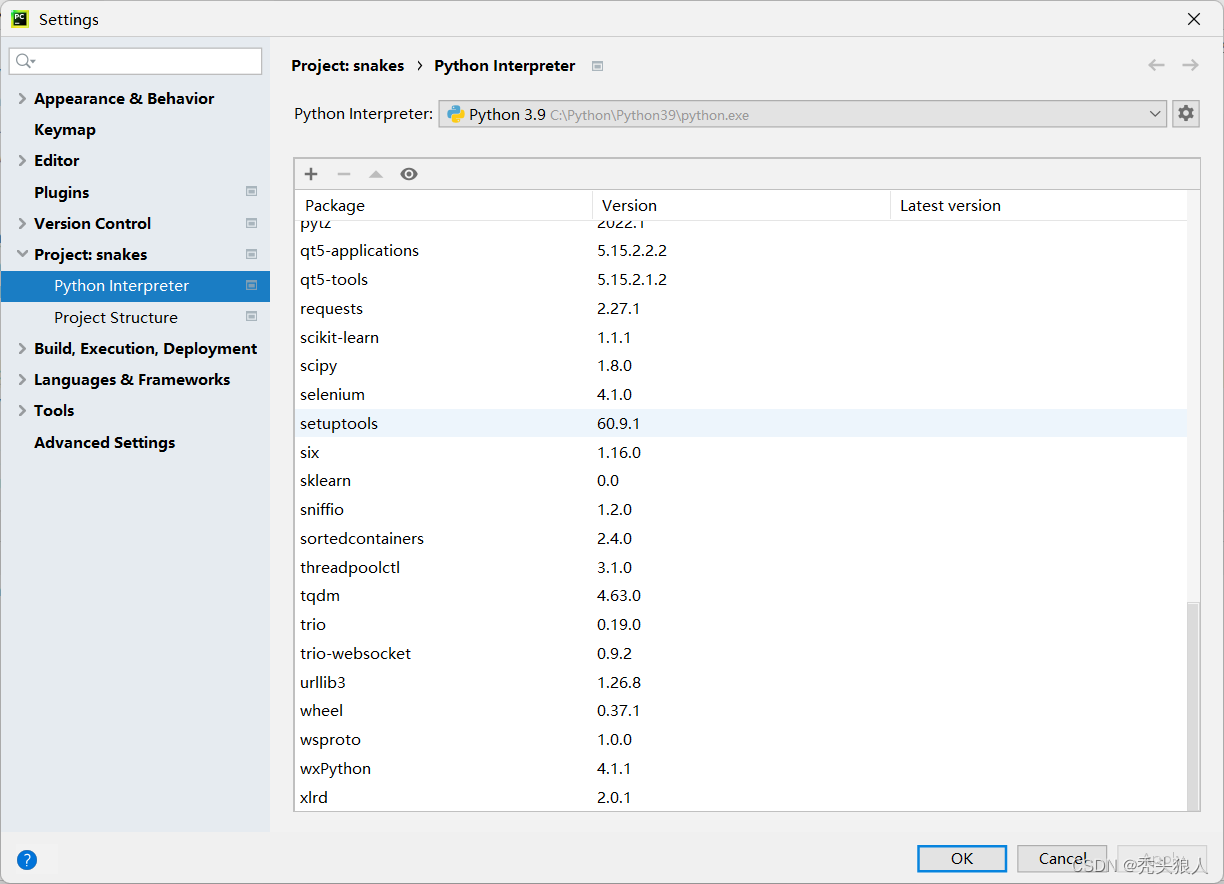Image resolution: width=1224 pixels, height=884 pixels.
Task: Confirm settings with OK
Action: coord(961,858)
